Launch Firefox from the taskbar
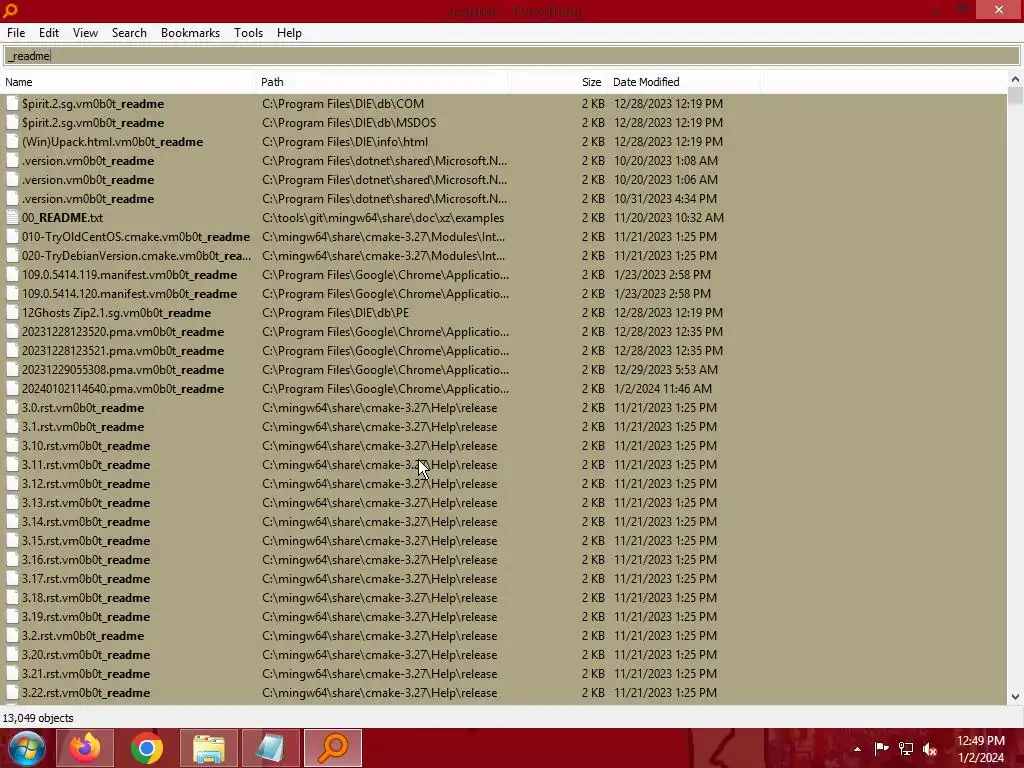Image resolution: width=1024 pixels, height=768 pixels. [x=85, y=748]
